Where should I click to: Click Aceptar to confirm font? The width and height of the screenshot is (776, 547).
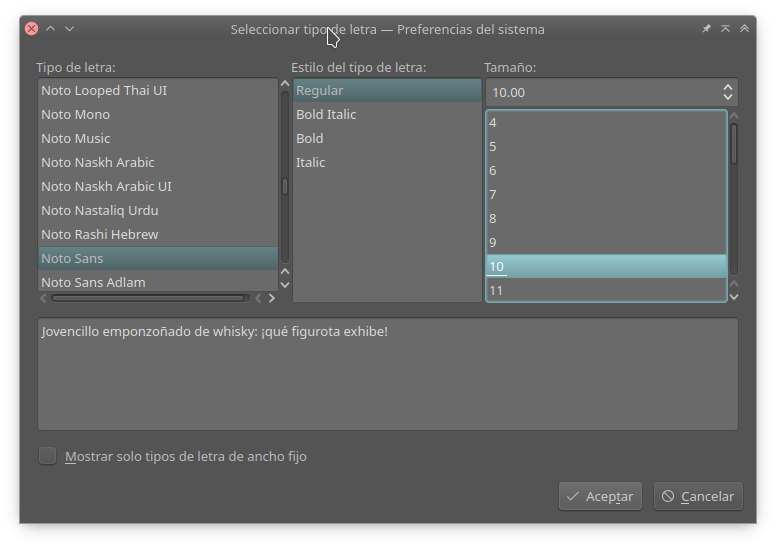point(600,496)
